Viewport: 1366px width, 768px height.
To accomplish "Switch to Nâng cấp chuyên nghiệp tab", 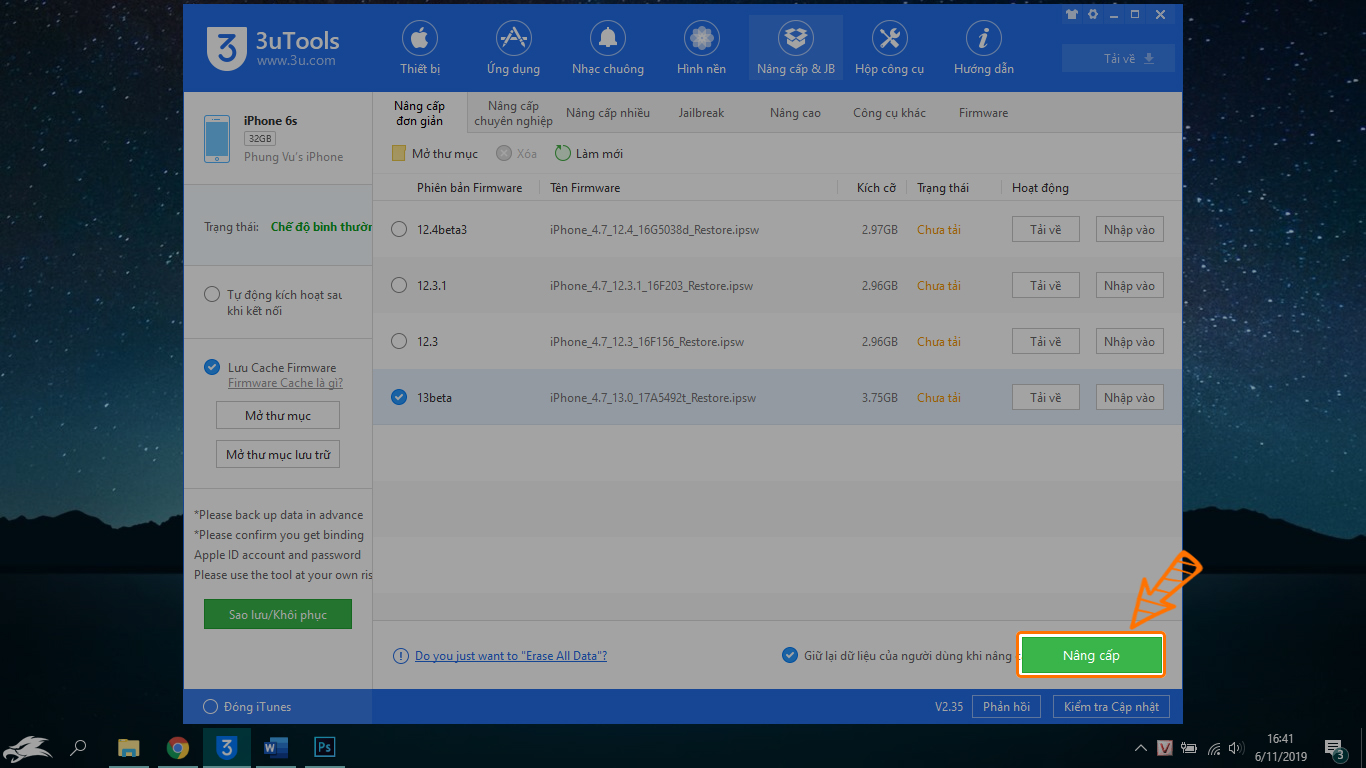I will (x=513, y=113).
